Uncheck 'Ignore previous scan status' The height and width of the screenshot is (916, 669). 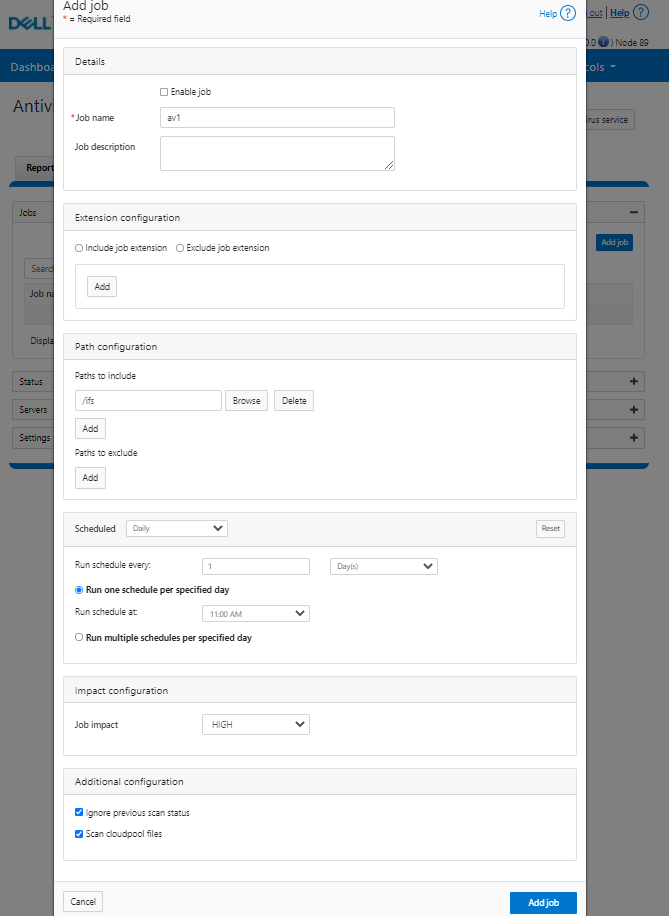click(x=80, y=813)
